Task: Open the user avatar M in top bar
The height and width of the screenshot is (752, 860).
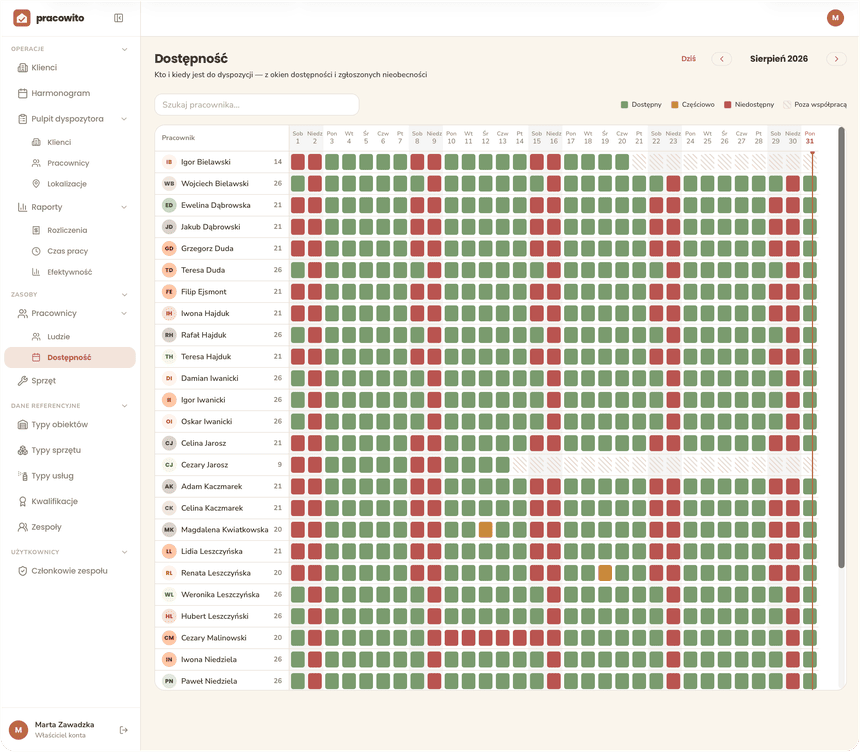Action: (x=835, y=18)
